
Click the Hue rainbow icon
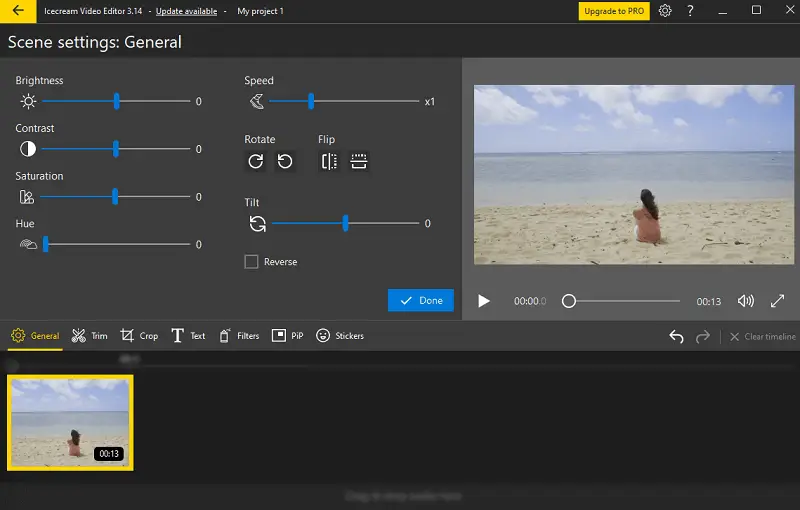pyautogui.click(x=28, y=244)
